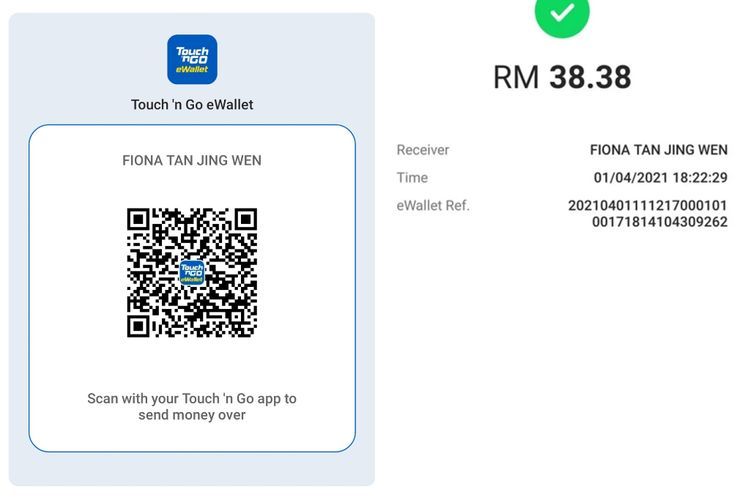The image size is (750, 500).
Task: Click the Touch 'n Go eWallet app logo
Action: point(192,59)
